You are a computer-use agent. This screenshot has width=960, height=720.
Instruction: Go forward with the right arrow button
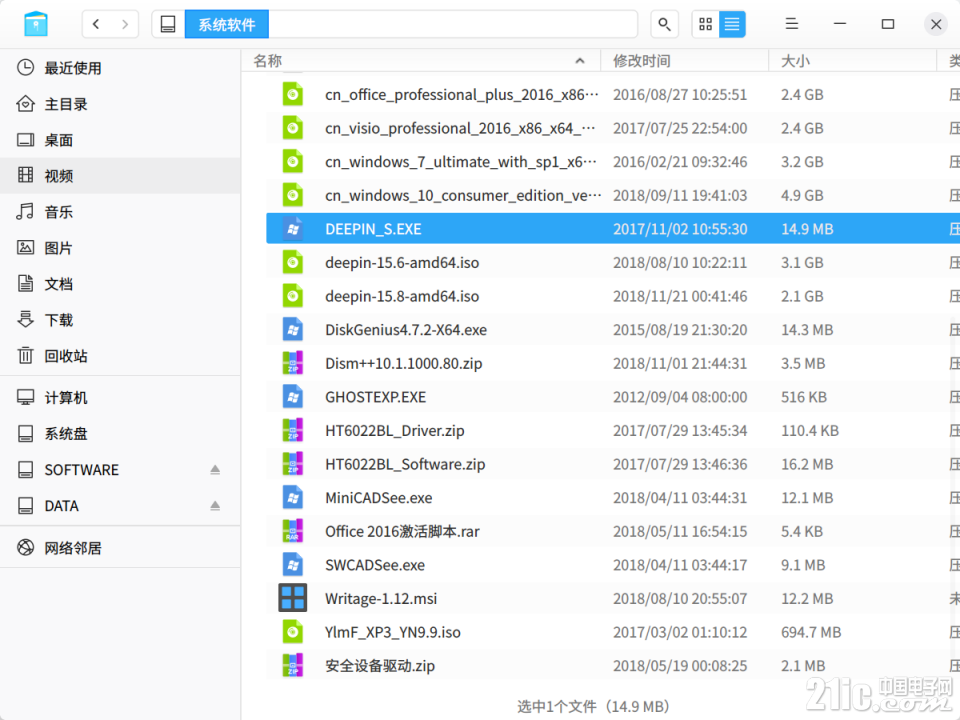click(125, 24)
